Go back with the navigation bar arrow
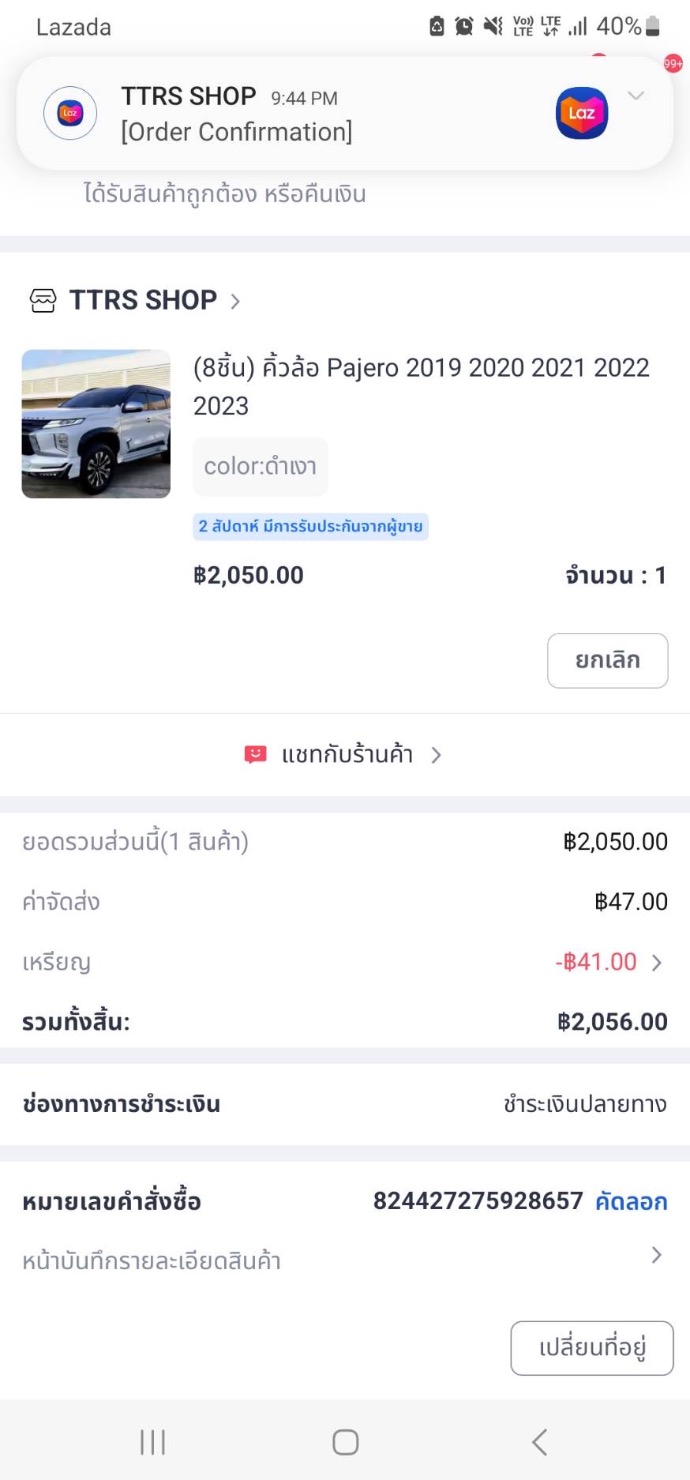 click(x=539, y=1441)
